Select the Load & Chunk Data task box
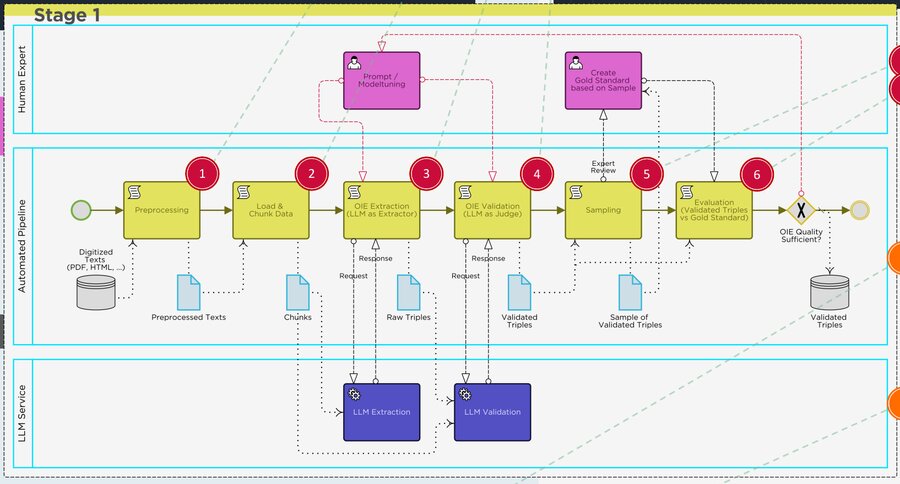 tap(271, 210)
